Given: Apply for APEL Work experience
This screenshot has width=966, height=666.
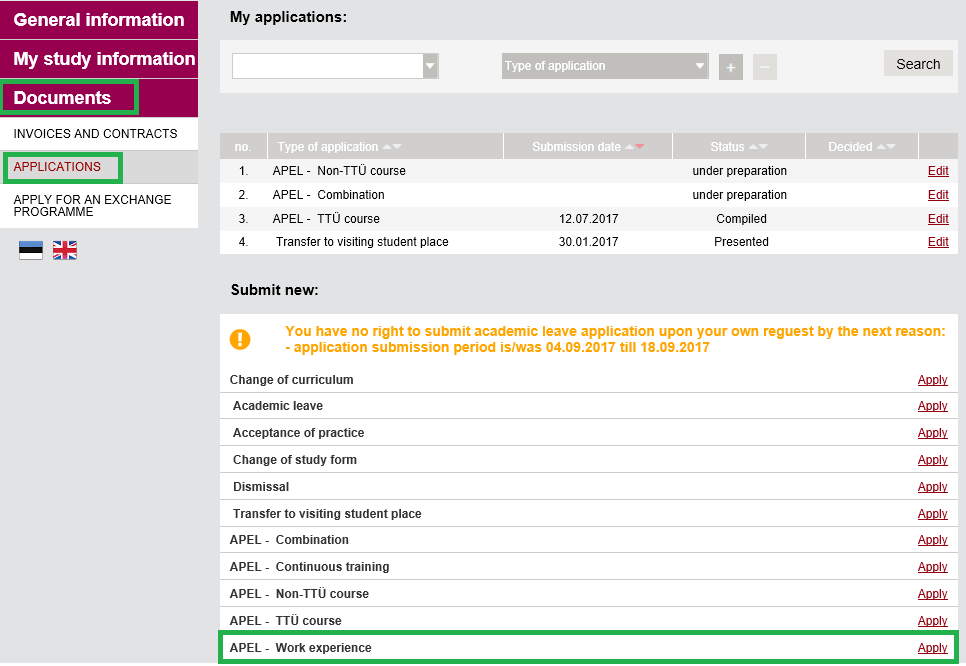Looking at the screenshot, I should (932, 648).
